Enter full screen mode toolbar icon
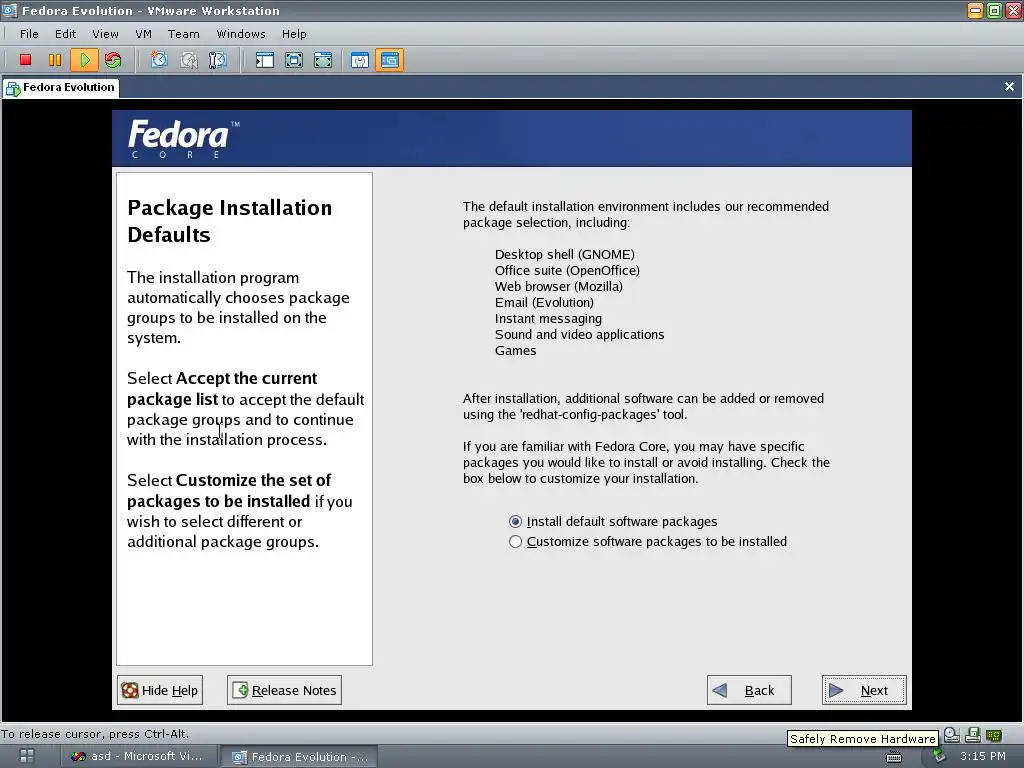 (323, 60)
